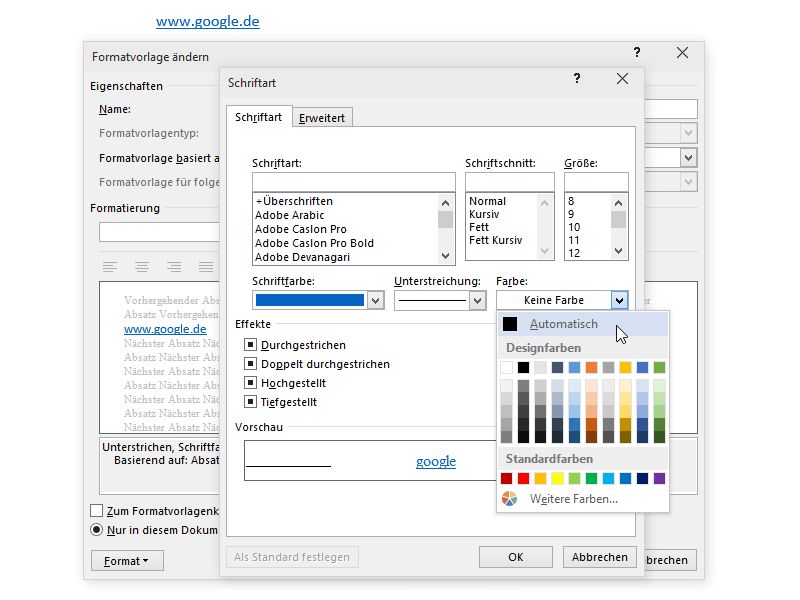Pick orange swatch in Designfarben top row
The width and height of the screenshot is (800, 600).
591,367
